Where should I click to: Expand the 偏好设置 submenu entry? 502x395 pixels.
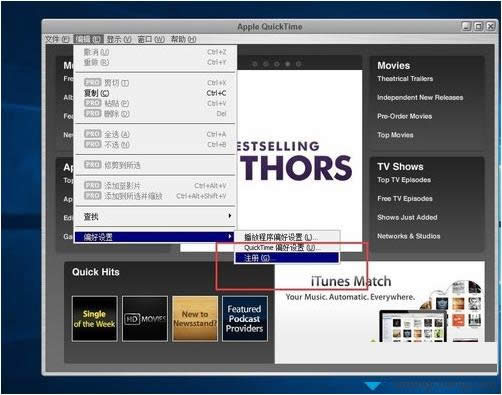tap(154, 237)
